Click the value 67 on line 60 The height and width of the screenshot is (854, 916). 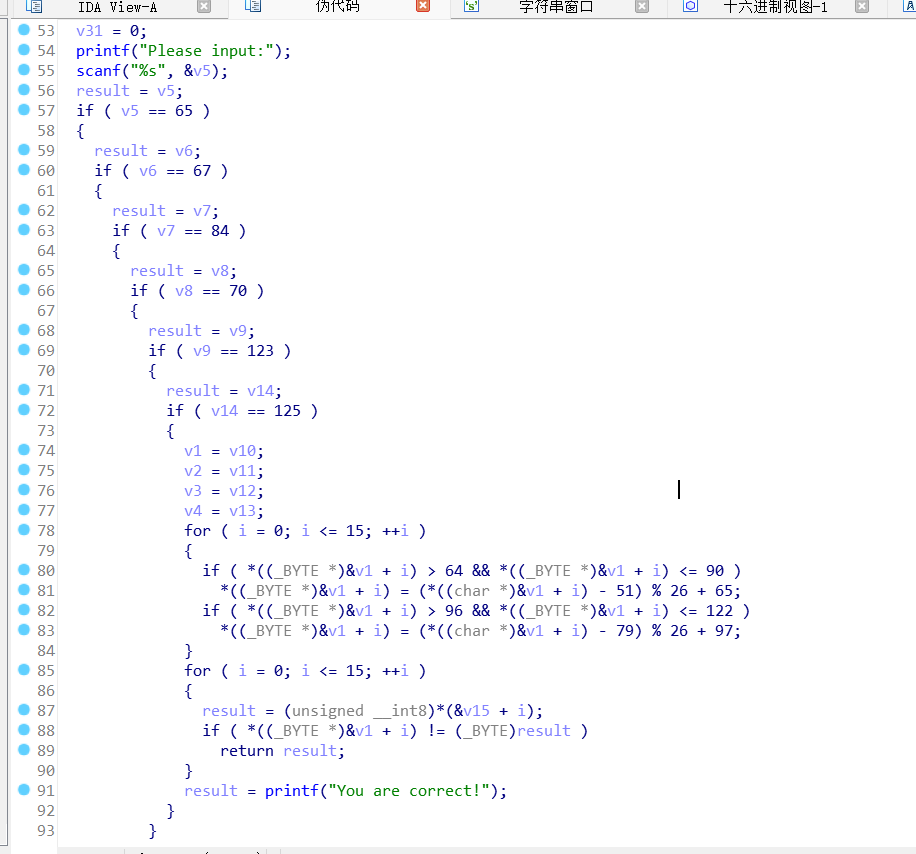202,171
